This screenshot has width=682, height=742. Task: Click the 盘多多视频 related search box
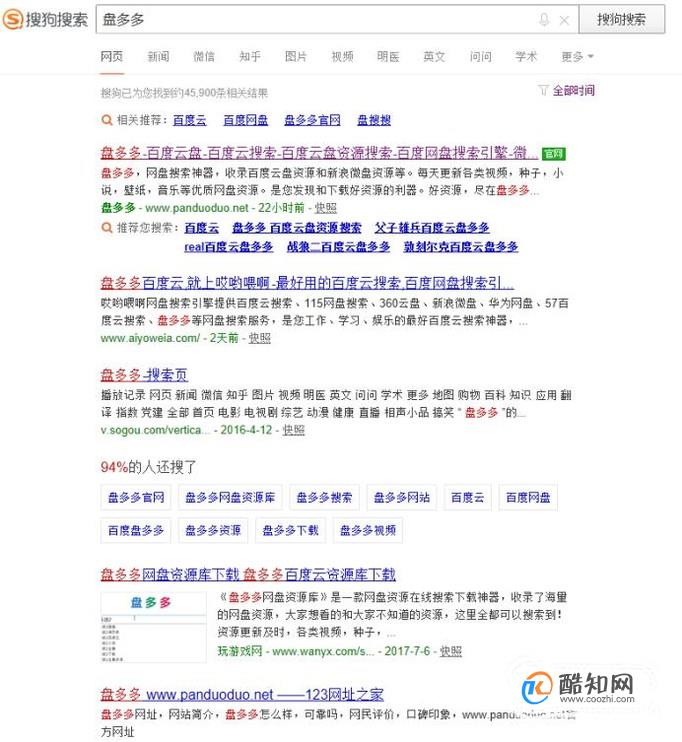click(368, 530)
